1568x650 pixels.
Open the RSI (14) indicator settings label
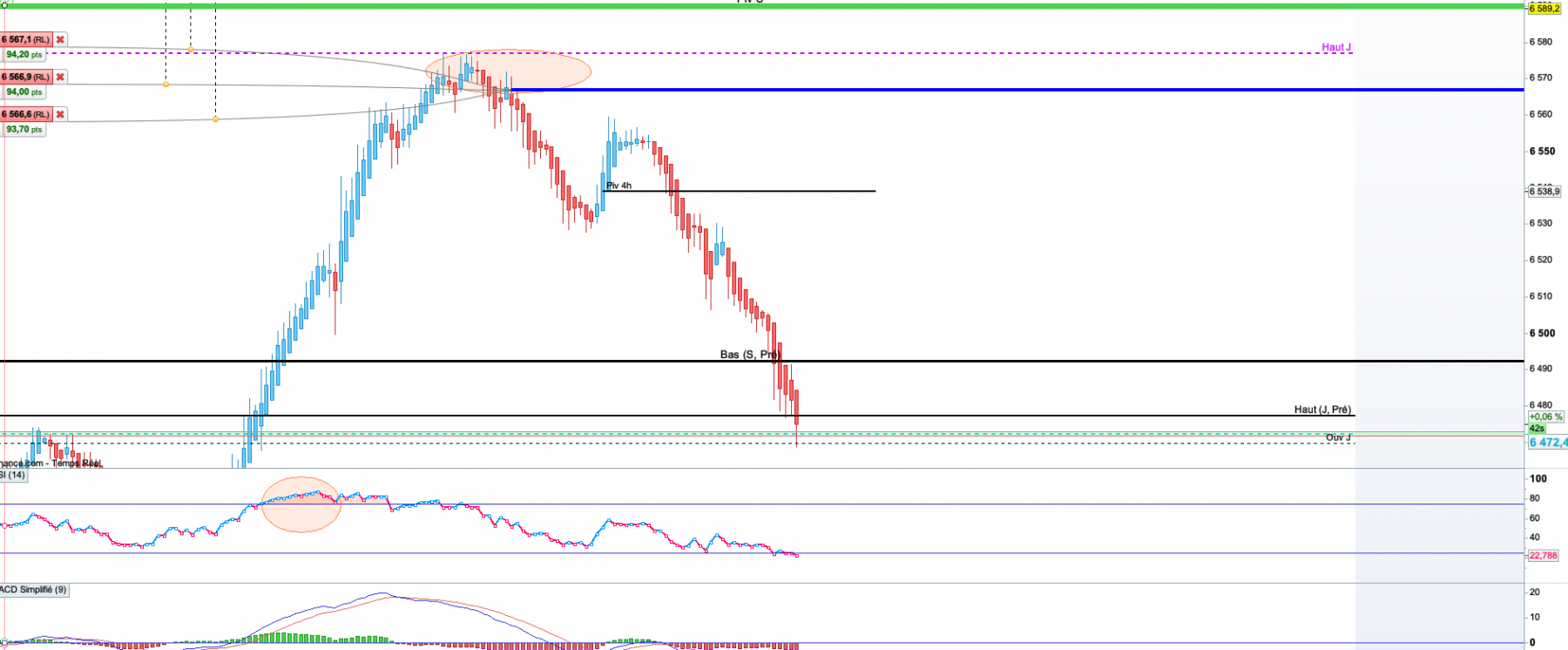[13, 476]
